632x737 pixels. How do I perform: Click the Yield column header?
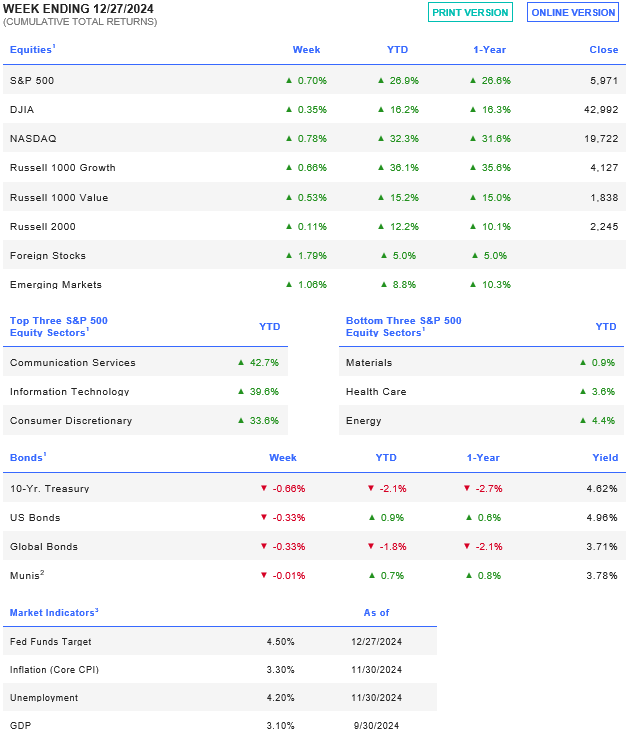pyautogui.click(x=605, y=458)
